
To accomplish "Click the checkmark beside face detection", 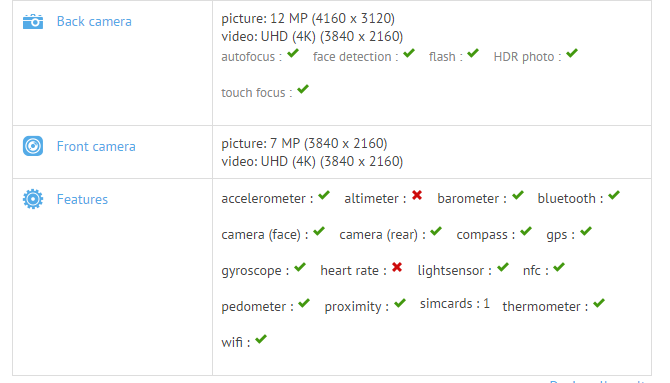I will (409, 53).
